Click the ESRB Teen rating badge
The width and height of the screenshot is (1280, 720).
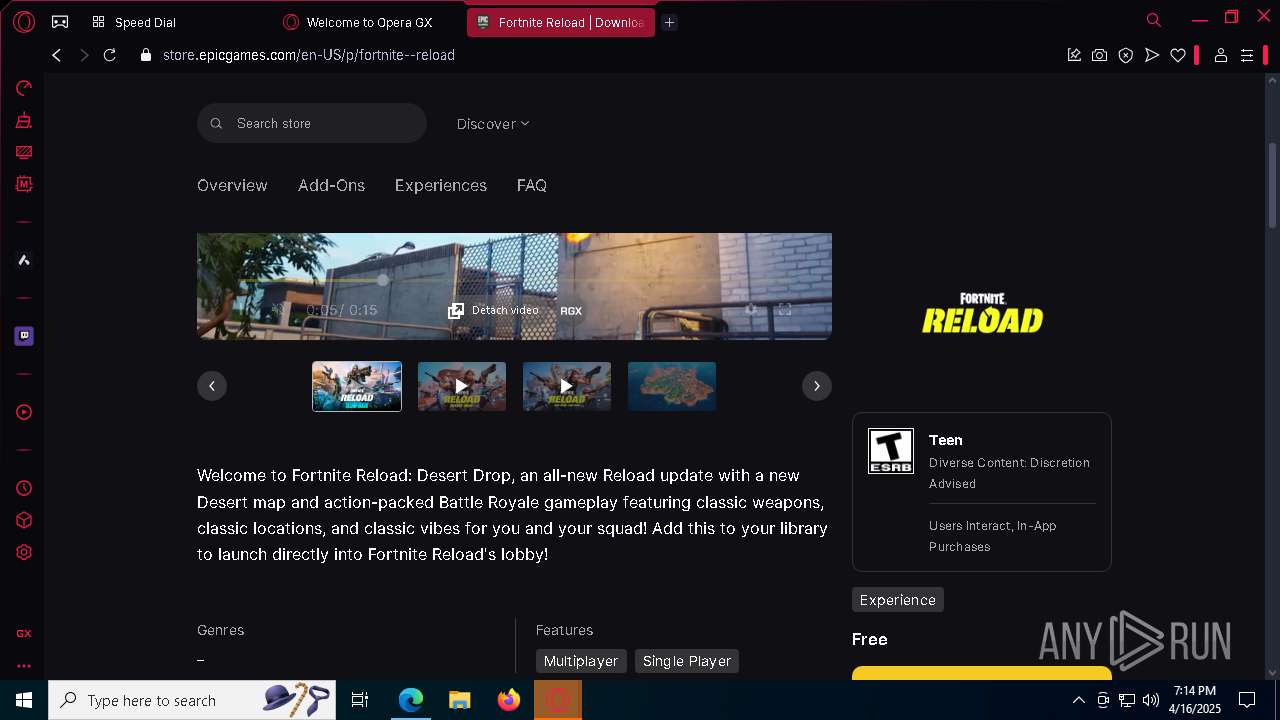[891, 451]
